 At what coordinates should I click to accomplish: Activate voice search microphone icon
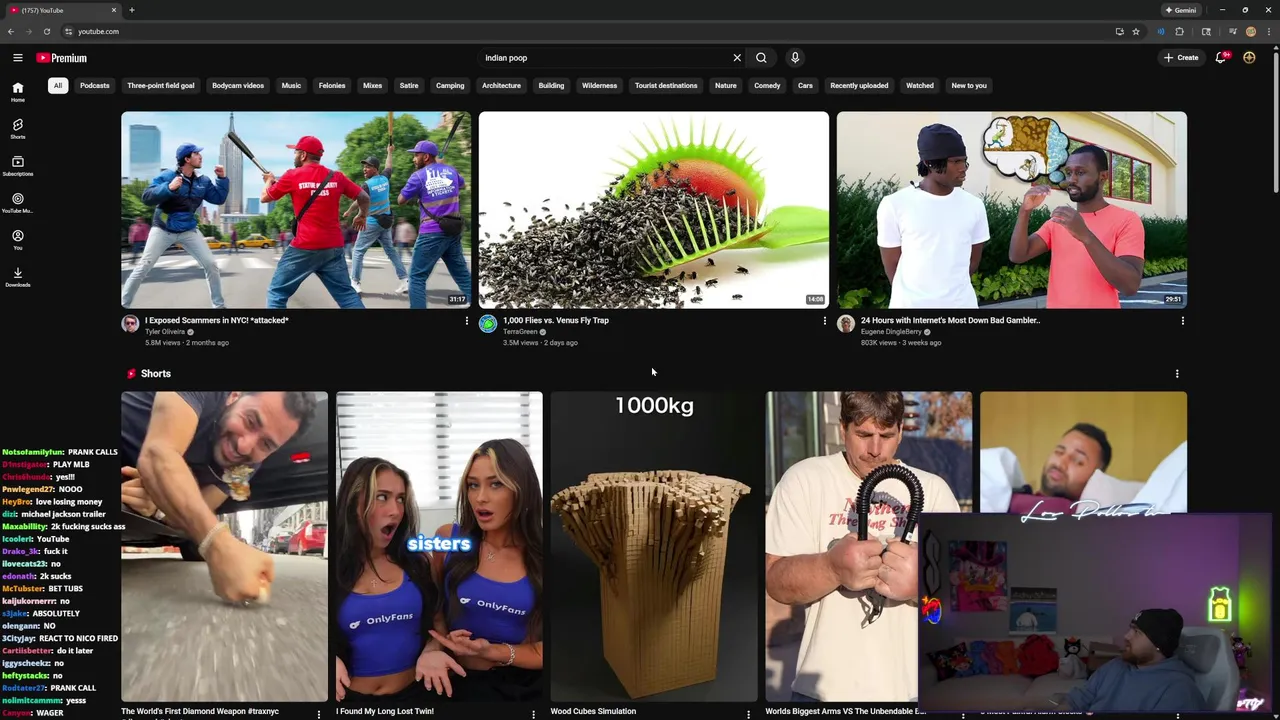795,58
